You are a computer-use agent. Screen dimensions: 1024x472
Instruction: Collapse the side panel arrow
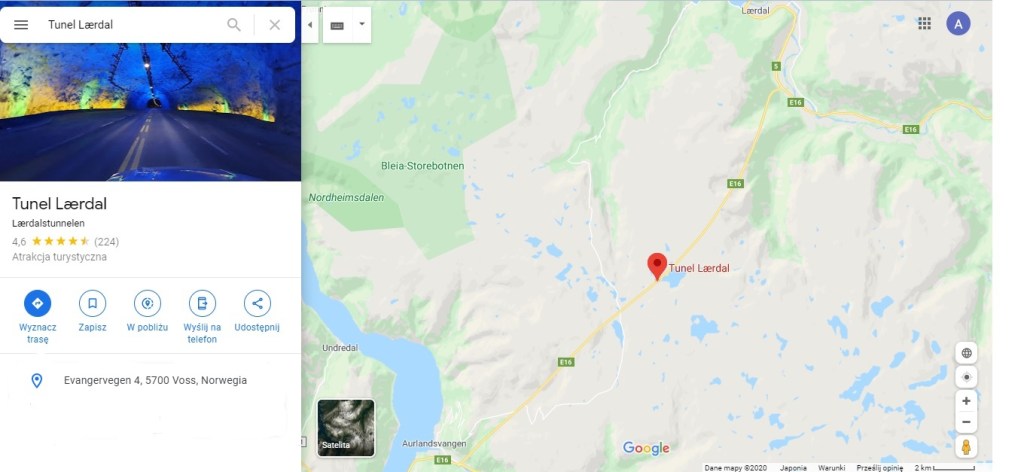[310, 25]
